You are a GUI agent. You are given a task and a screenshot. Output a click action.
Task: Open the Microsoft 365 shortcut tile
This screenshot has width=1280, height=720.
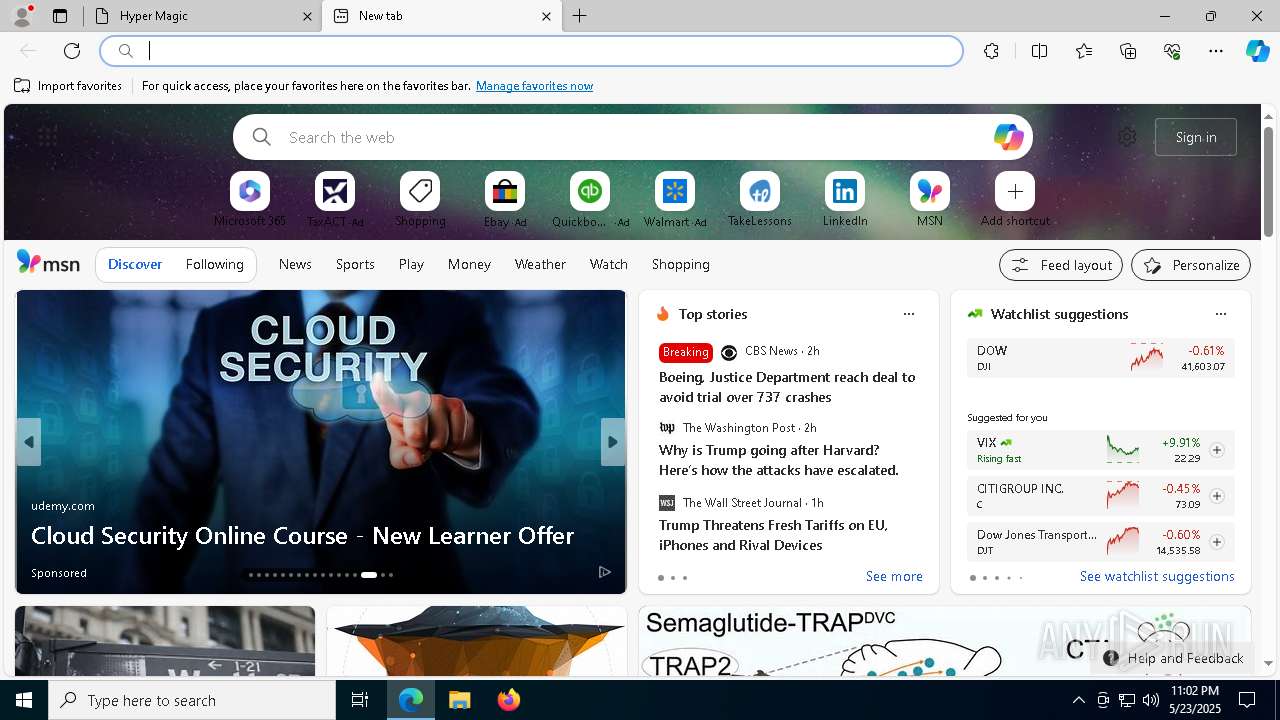(x=250, y=191)
